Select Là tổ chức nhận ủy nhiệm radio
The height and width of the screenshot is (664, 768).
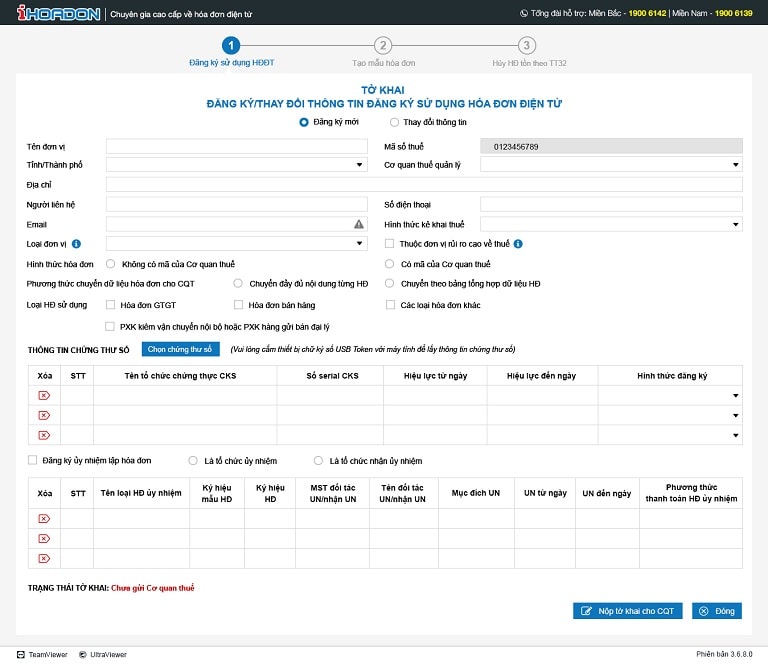pos(318,461)
